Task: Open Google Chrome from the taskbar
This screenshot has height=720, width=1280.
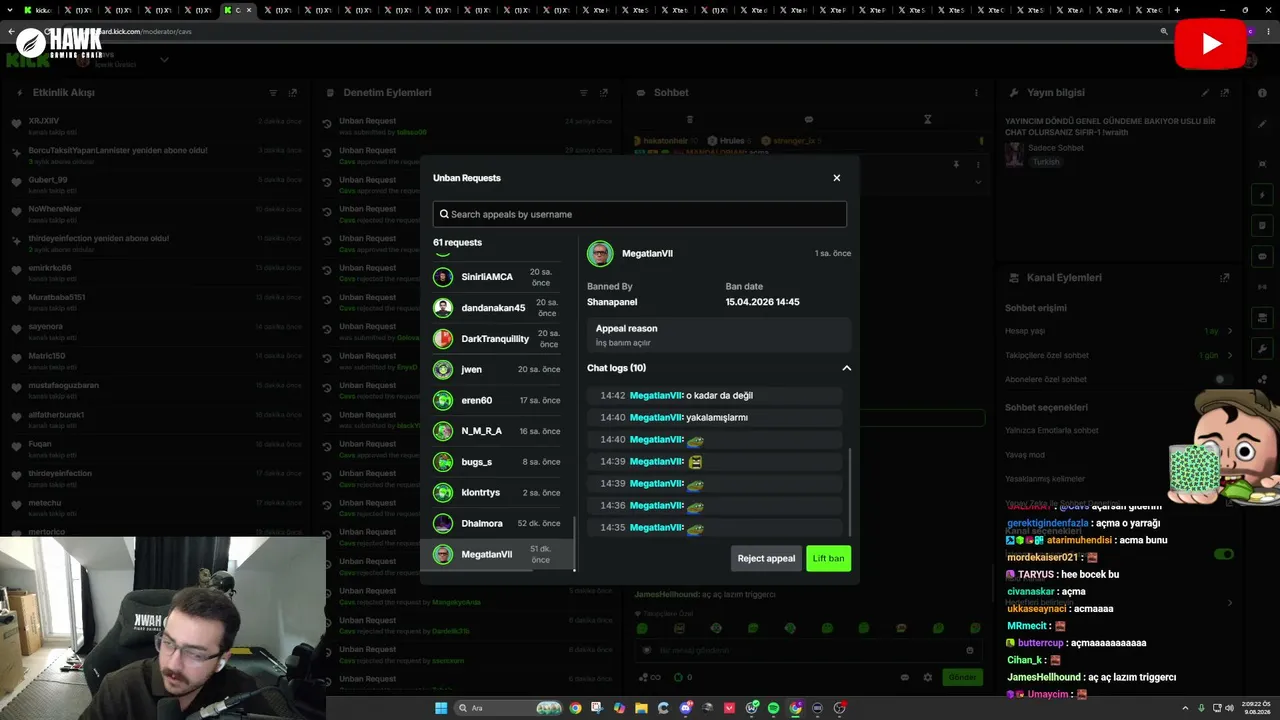Action: tap(575, 708)
